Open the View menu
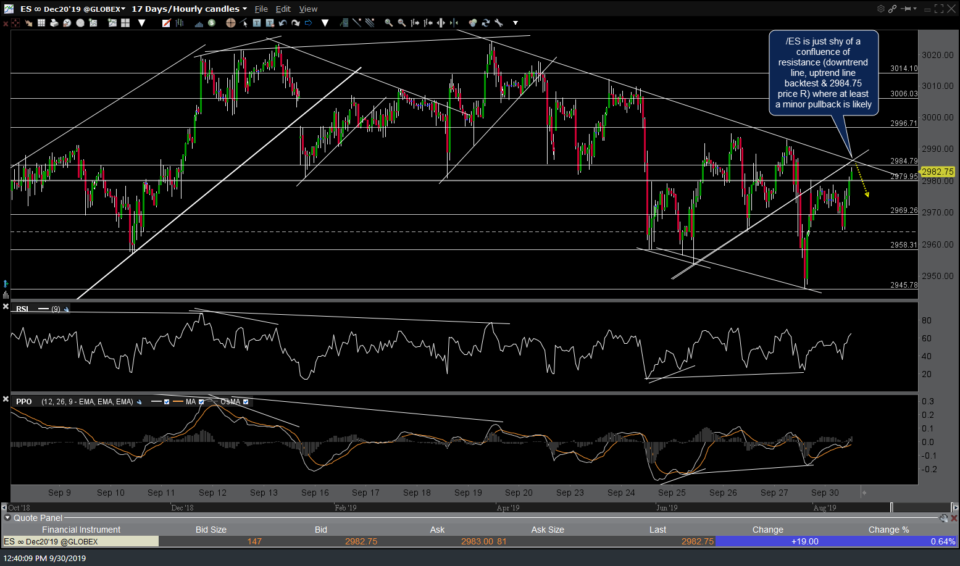Image resolution: width=960 pixels, height=566 pixels. (x=308, y=9)
